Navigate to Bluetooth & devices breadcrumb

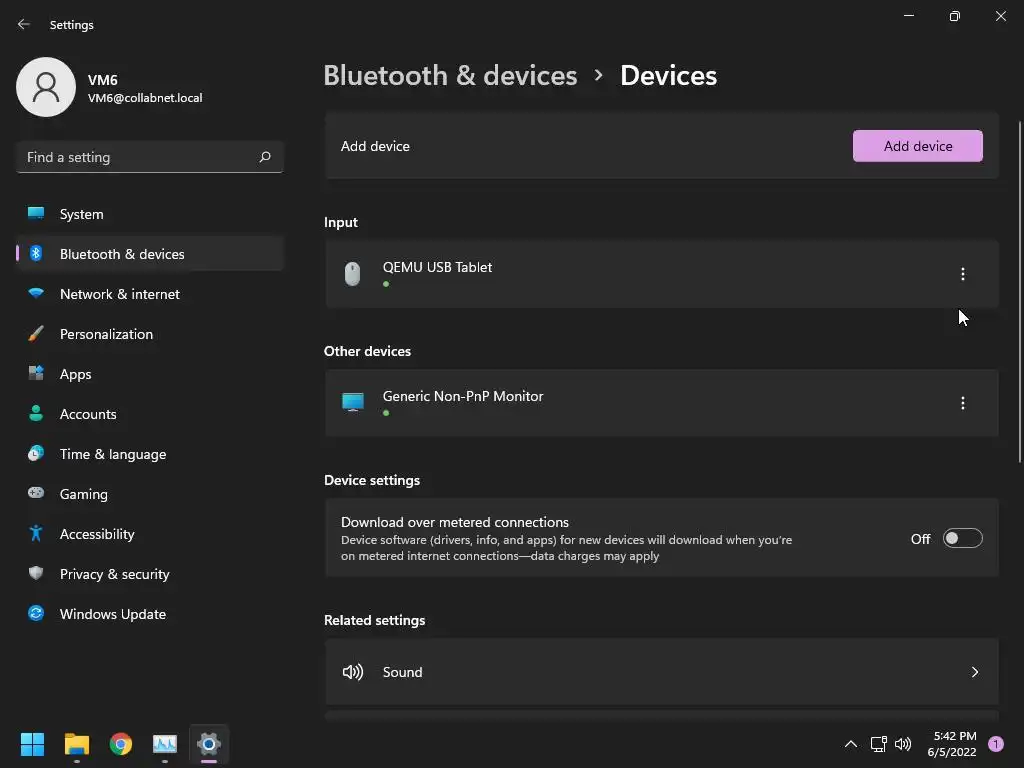click(450, 76)
